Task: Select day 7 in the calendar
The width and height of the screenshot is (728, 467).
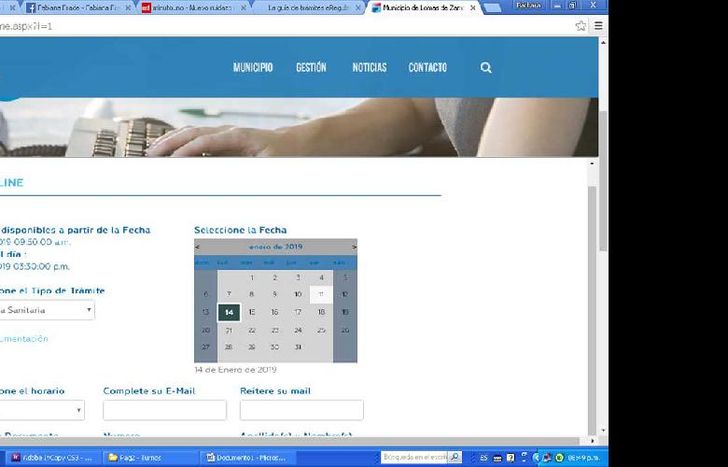Action: 229,294
